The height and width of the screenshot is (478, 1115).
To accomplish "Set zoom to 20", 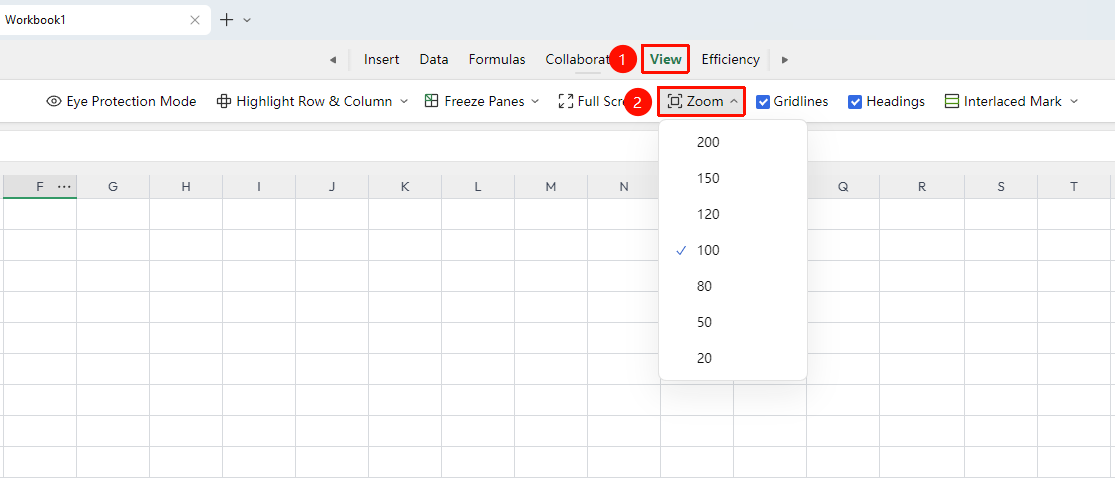I will coord(733,358).
